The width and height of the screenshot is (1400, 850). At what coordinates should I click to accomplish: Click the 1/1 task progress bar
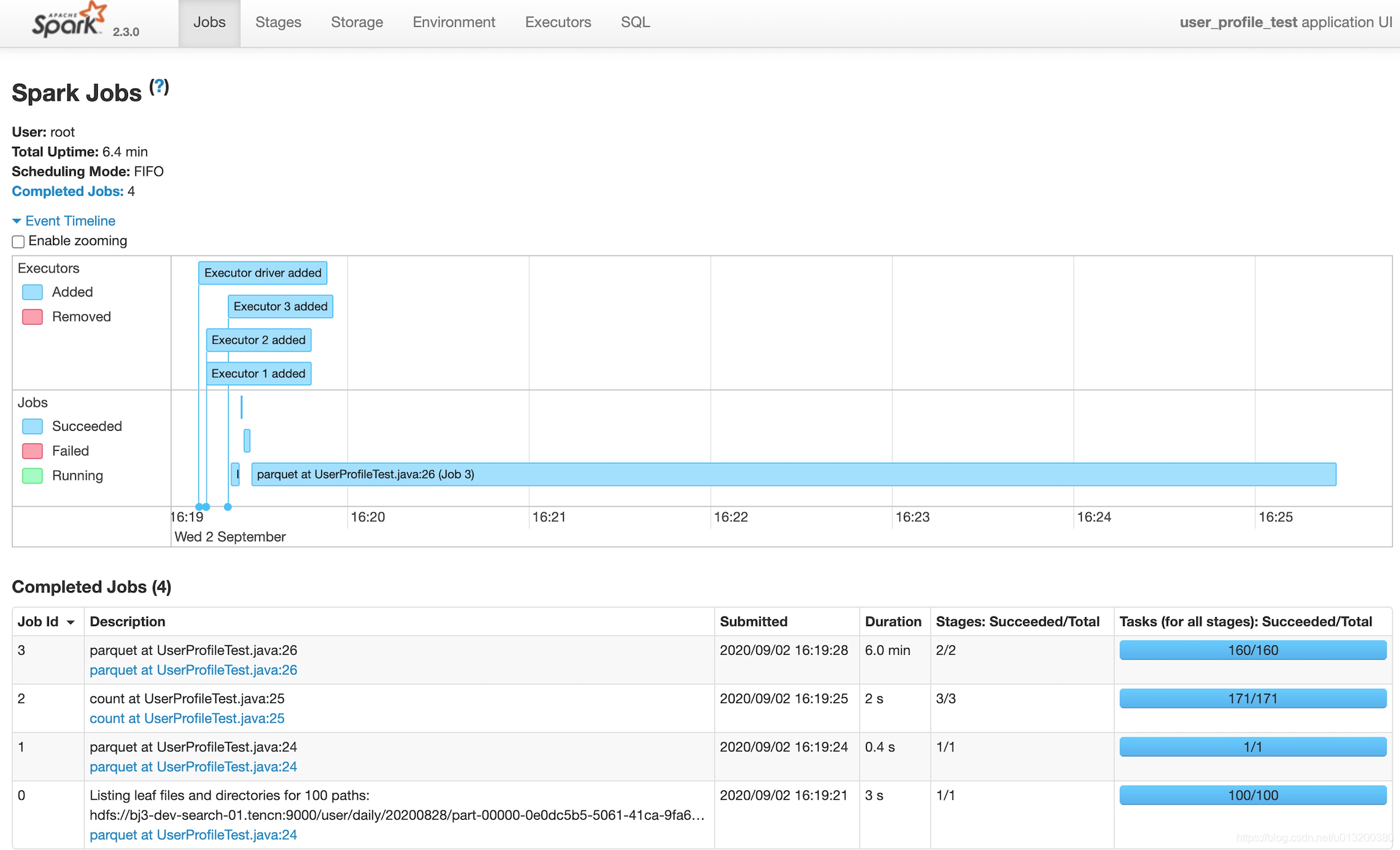point(1253,747)
